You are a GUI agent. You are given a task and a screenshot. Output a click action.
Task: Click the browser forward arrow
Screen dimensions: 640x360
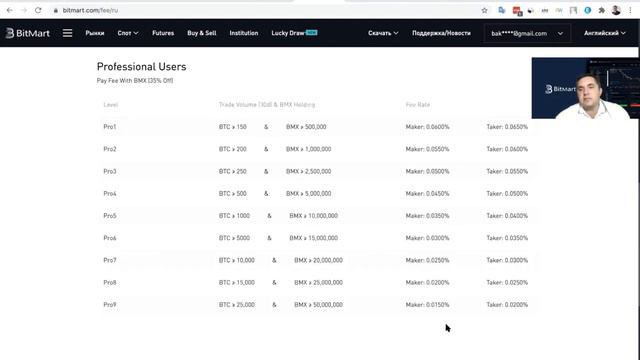tap(24, 10)
